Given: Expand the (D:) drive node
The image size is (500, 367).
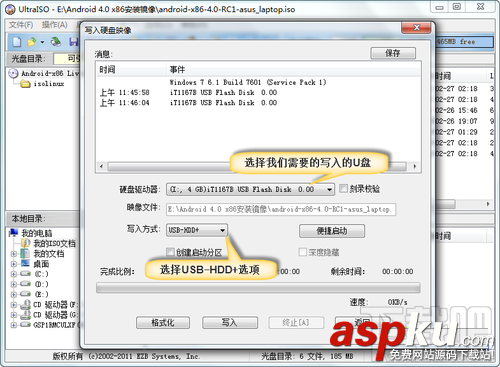Looking at the screenshot, I should 14,284.
